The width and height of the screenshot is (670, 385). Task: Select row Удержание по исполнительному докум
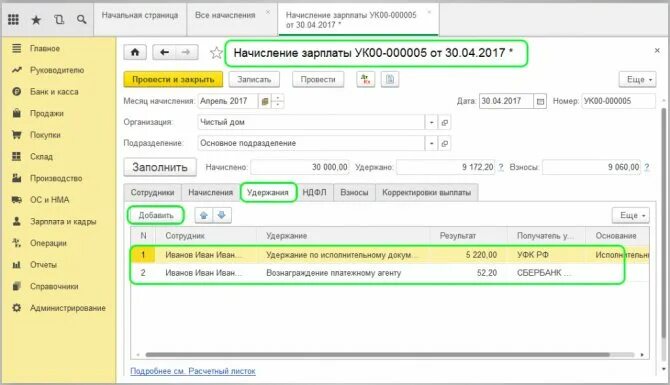tap(390, 255)
